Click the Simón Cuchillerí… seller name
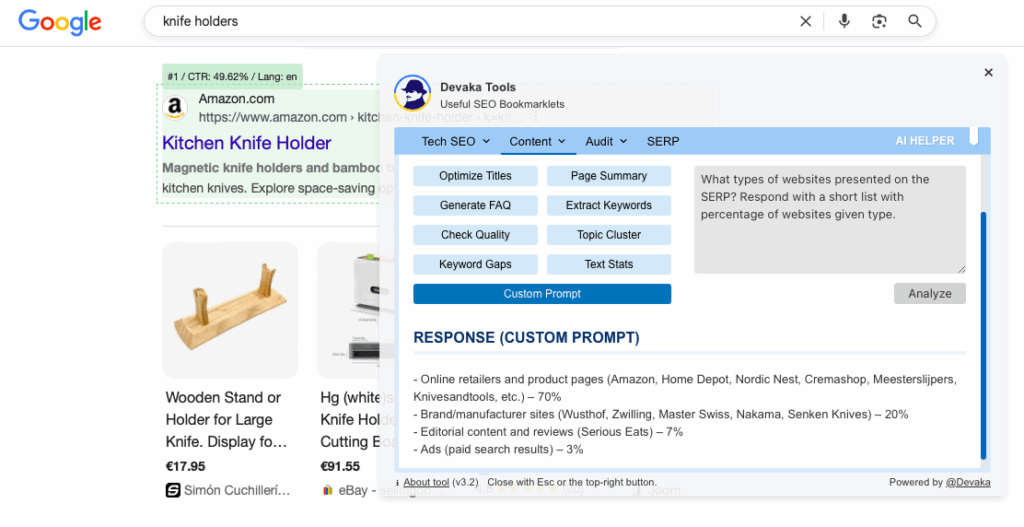Image resolution: width=1024 pixels, height=527 pixels. [237, 490]
